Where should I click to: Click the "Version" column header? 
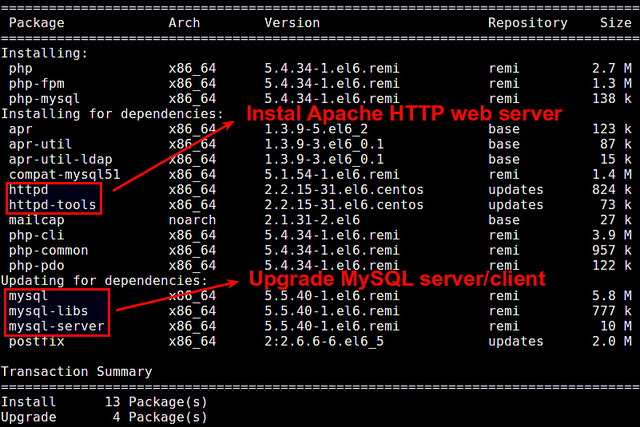point(292,22)
